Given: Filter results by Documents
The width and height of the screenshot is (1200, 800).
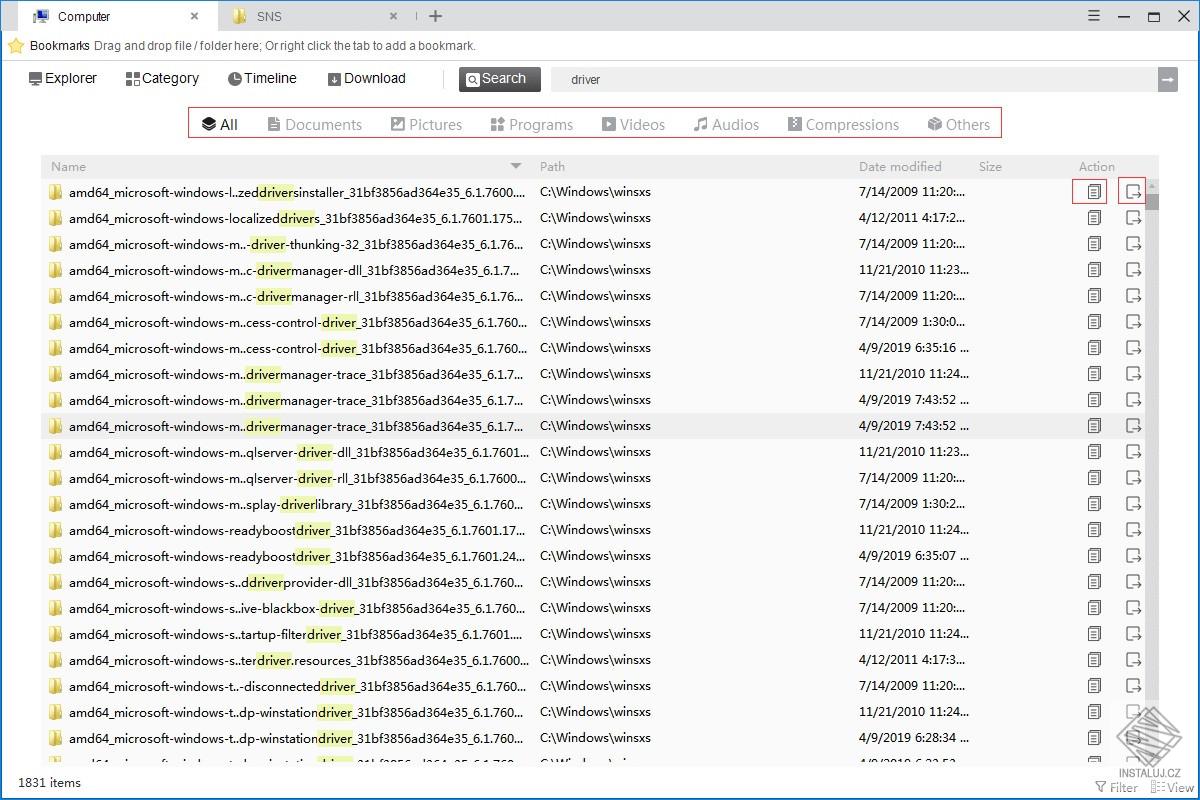Looking at the screenshot, I should tap(314, 124).
